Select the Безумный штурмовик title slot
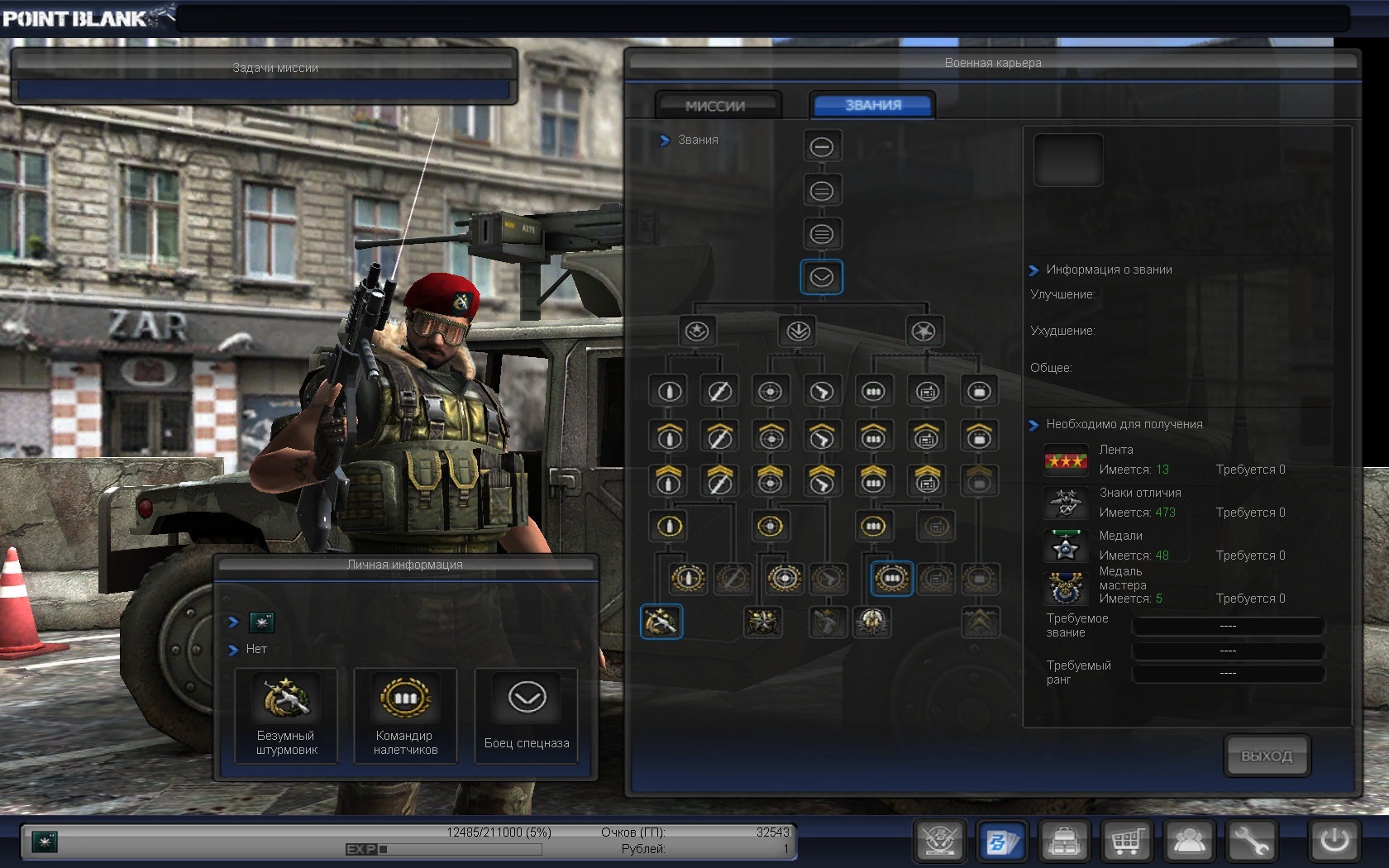 point(286,716)
